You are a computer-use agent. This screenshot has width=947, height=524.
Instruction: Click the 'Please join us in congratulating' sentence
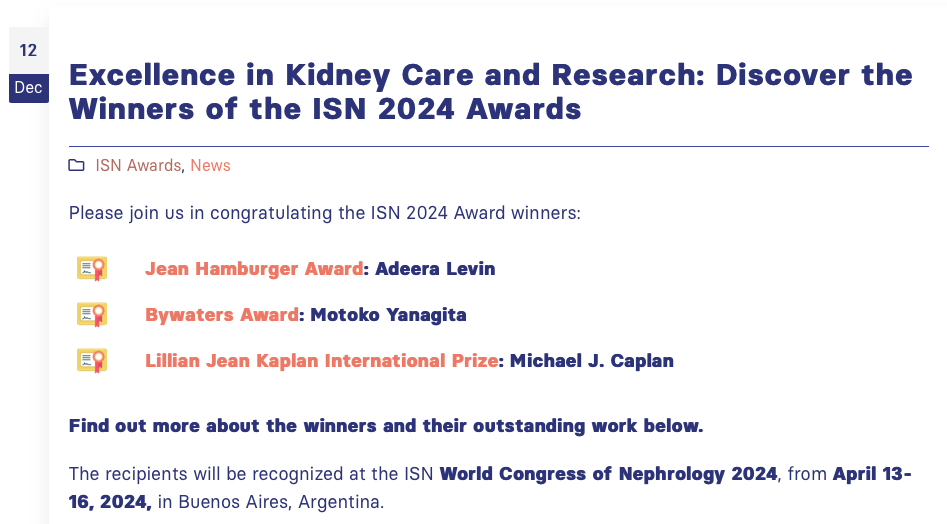[324, 213]
